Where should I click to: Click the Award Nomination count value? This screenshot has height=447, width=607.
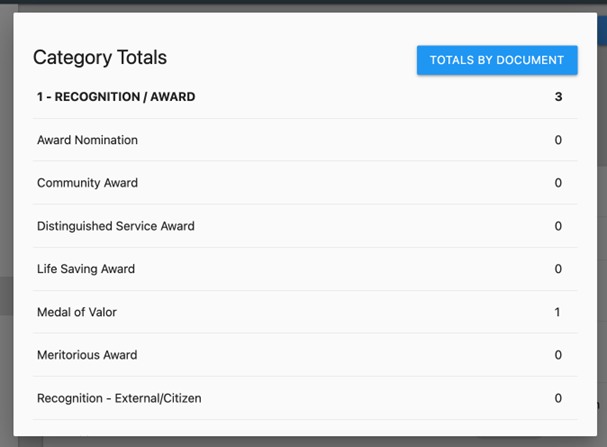[558, 140]
